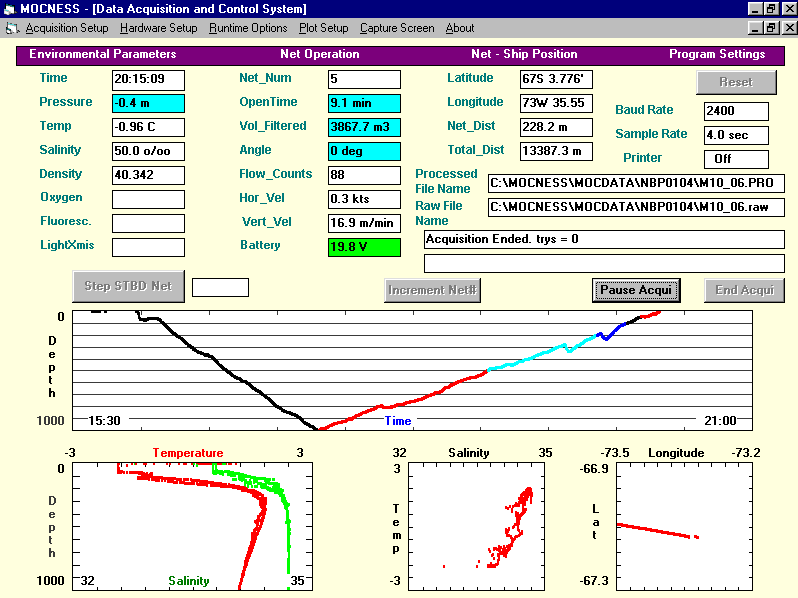Open the About menu
Image resolution: width=798 pixels, height=598 pixels.
pyautogui.click(x=460, y=28)
